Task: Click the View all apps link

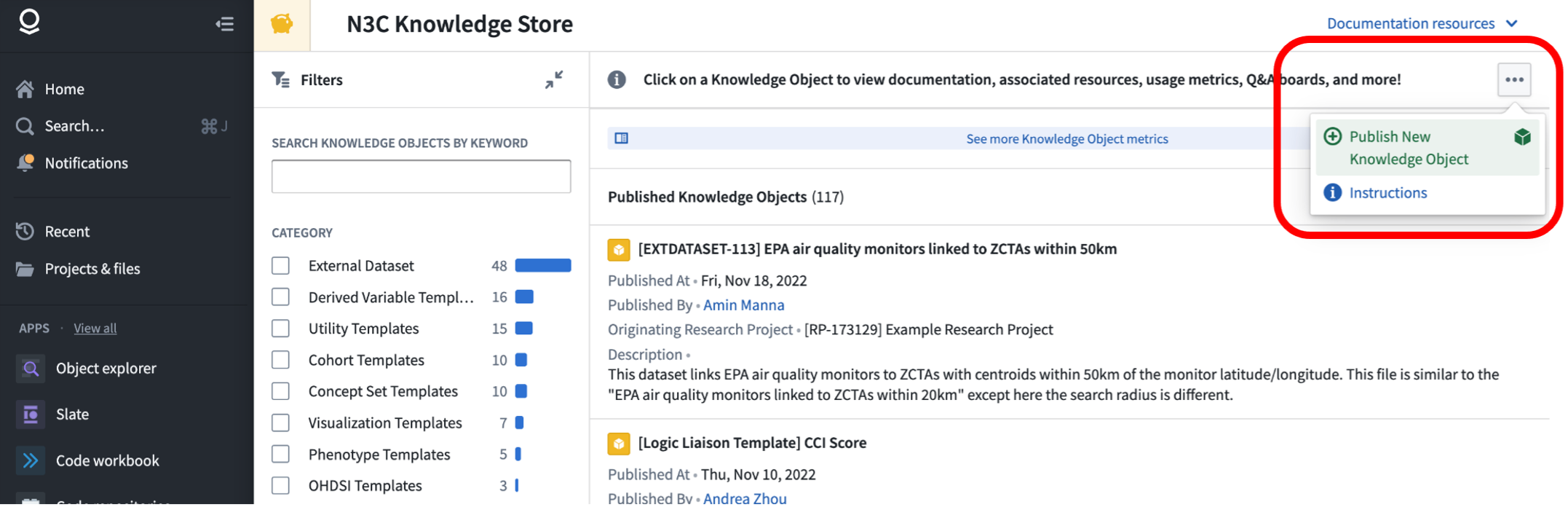Action: tap(95, 328)
